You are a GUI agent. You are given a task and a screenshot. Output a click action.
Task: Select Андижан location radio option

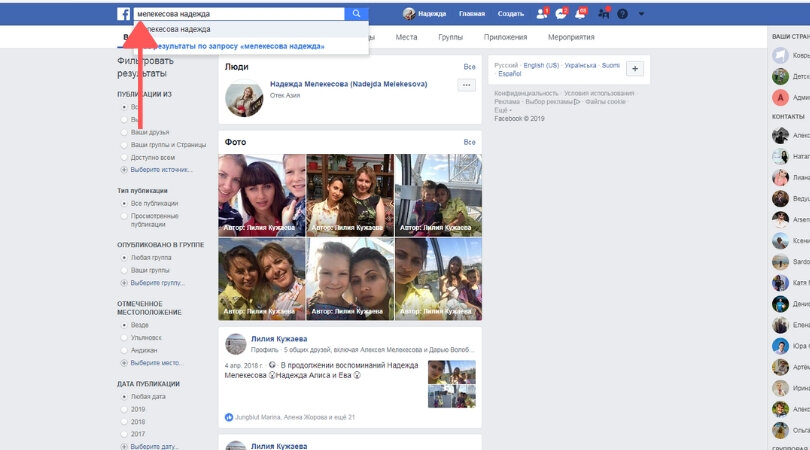point(124,350)
